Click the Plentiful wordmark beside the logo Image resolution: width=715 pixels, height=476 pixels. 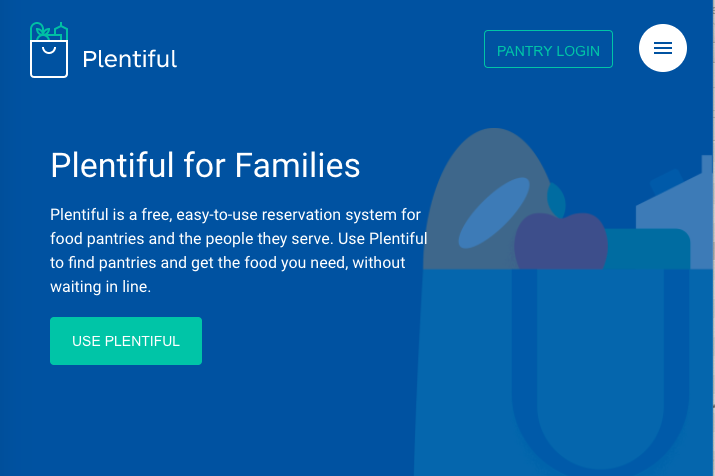[130, 59]
